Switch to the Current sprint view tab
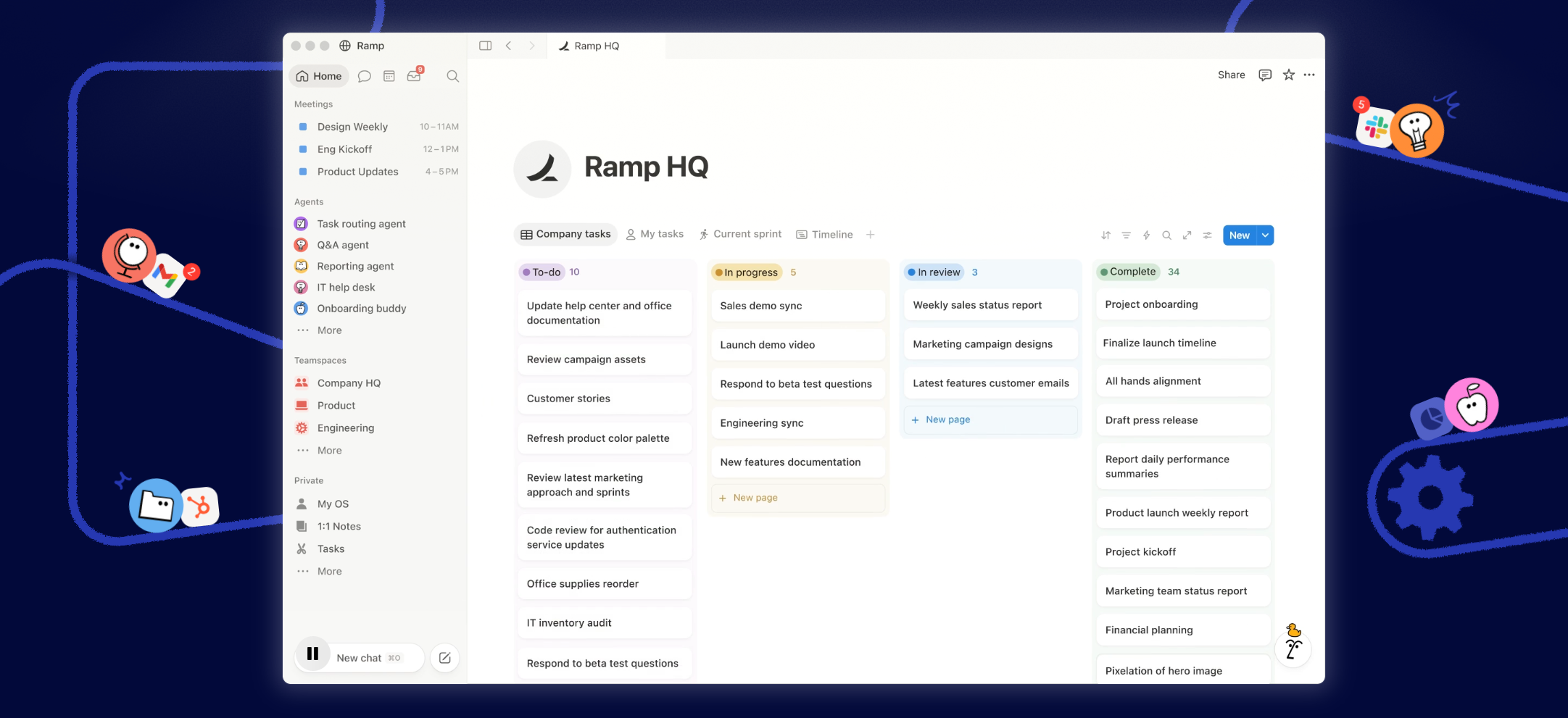 pos(740,234)
